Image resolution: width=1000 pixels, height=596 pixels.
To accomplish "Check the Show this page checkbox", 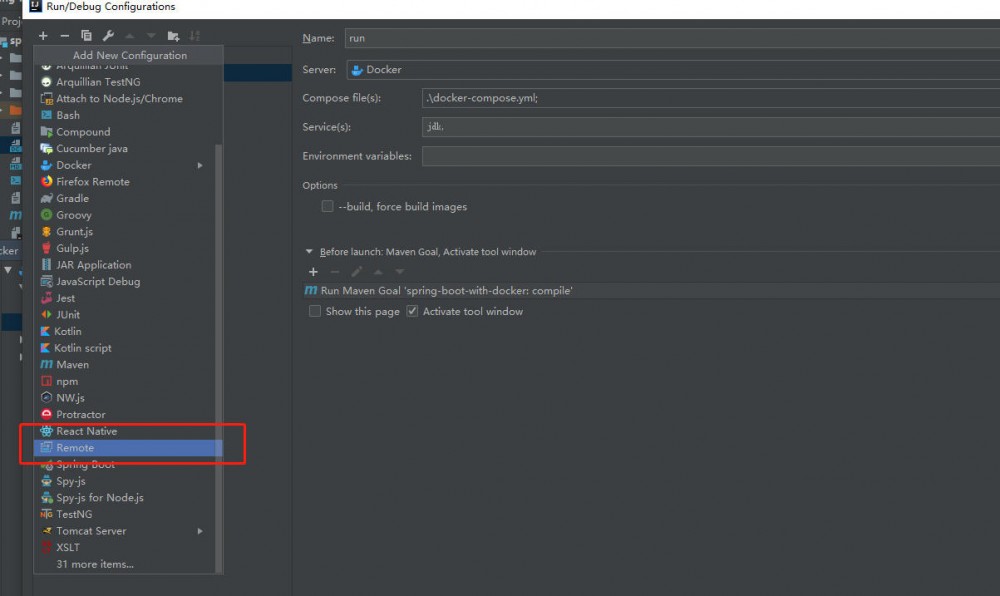I will 314,311.
